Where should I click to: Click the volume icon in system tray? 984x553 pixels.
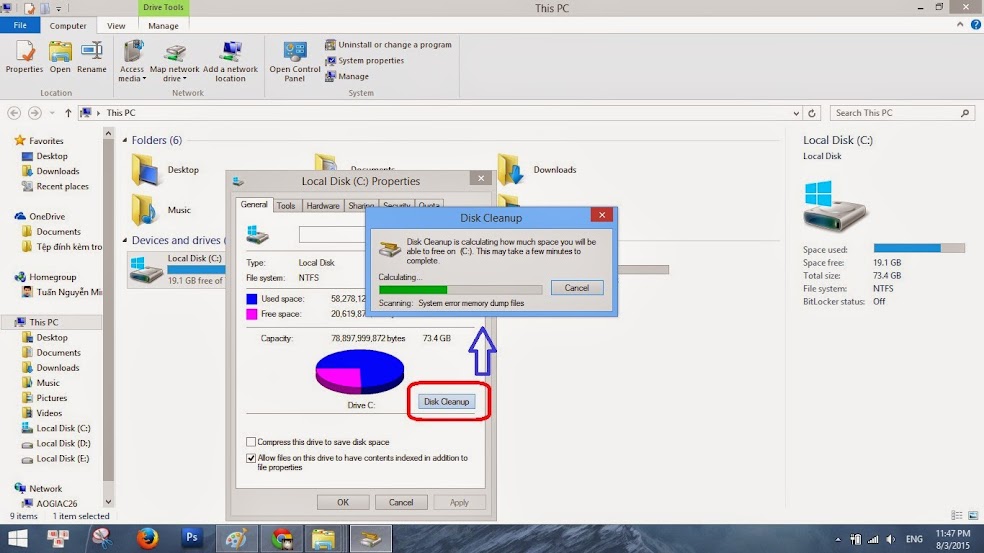(890, 539)
